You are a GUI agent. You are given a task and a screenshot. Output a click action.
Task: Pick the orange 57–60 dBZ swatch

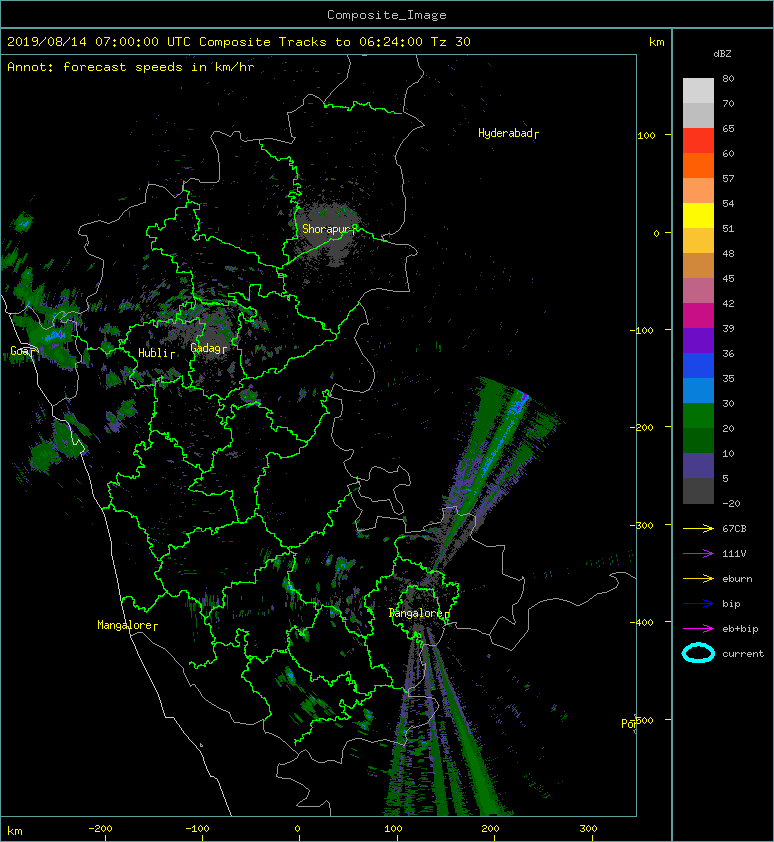(x=698, y=165)
